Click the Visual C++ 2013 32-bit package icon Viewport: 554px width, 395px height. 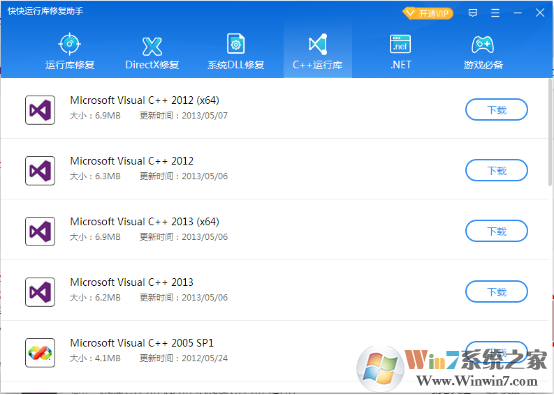click(40, 292)
